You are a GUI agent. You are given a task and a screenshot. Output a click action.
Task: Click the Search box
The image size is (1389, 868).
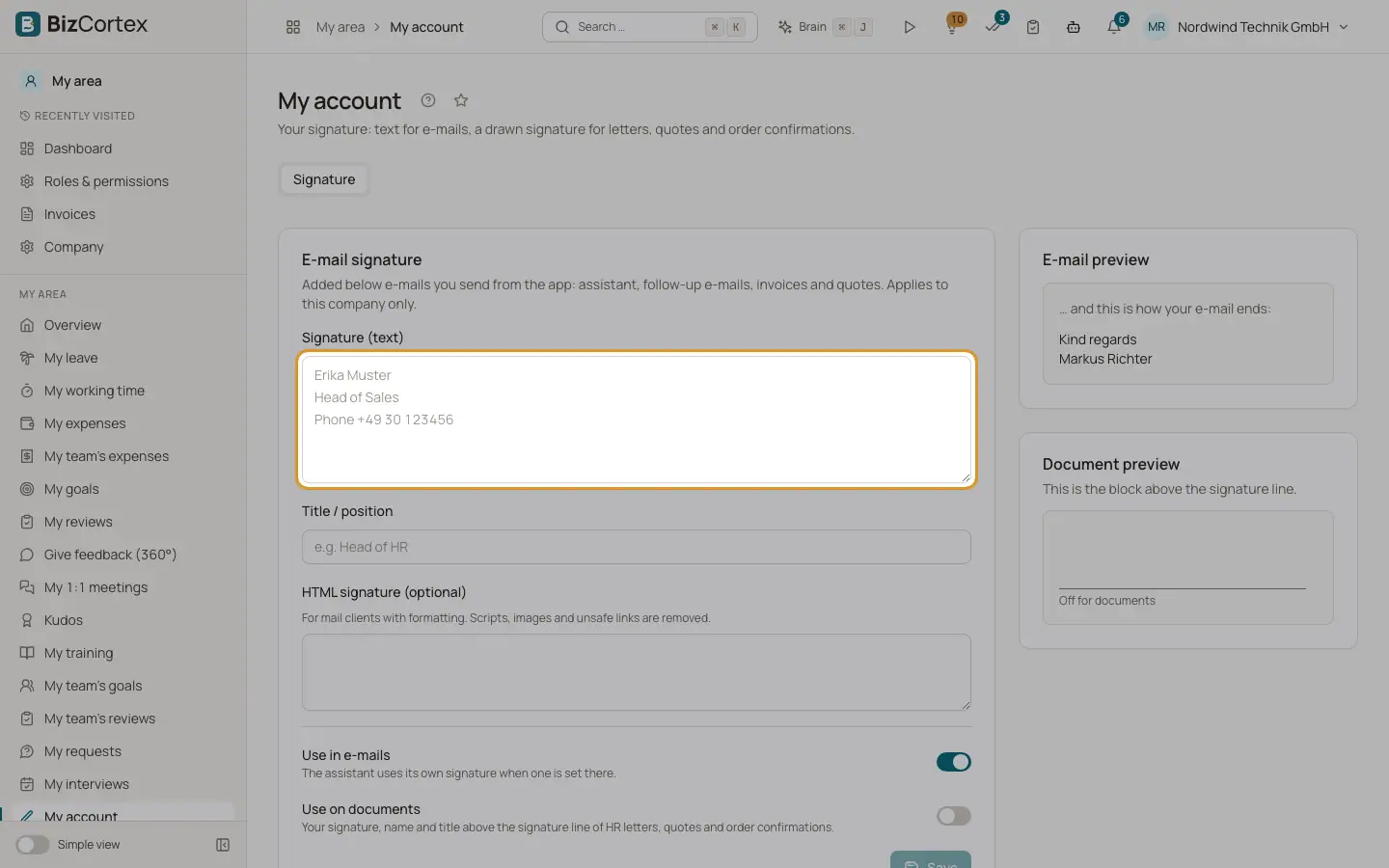click(x=650, y=27)
